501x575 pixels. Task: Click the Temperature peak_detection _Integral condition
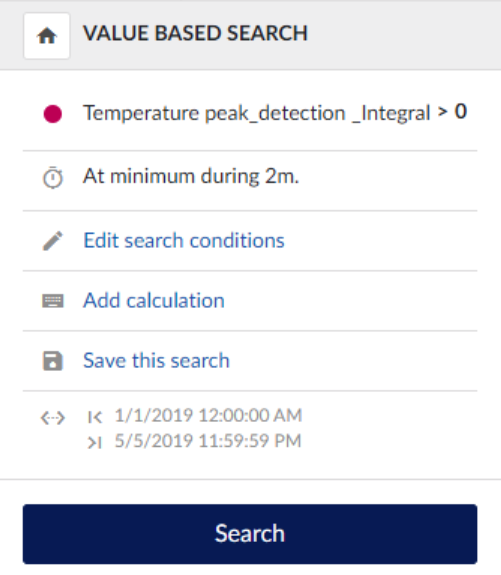tap(257, 113)
